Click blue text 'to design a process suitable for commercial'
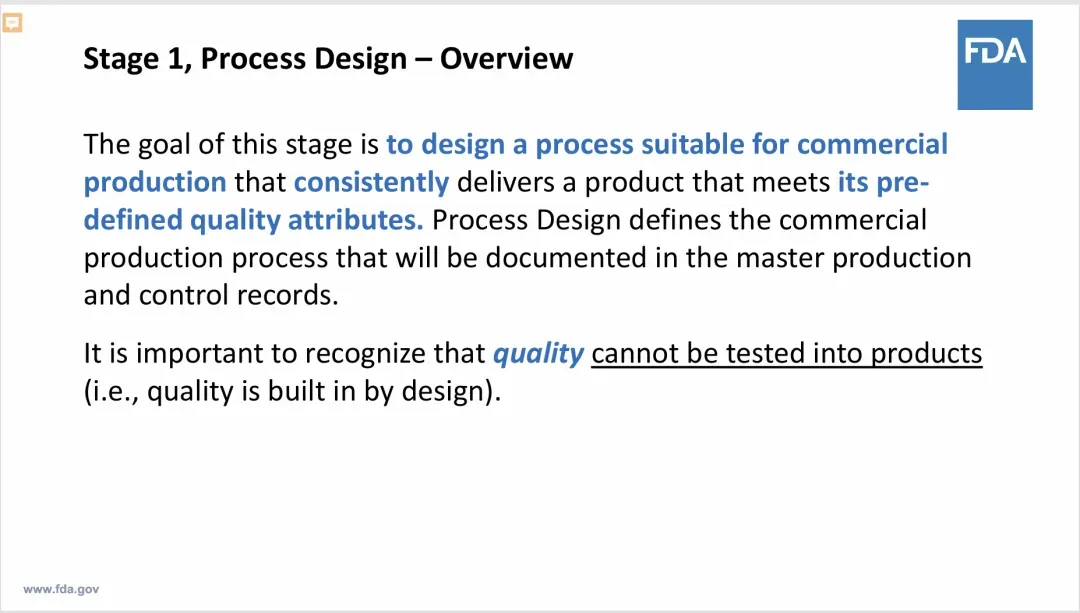 point(667,145)
